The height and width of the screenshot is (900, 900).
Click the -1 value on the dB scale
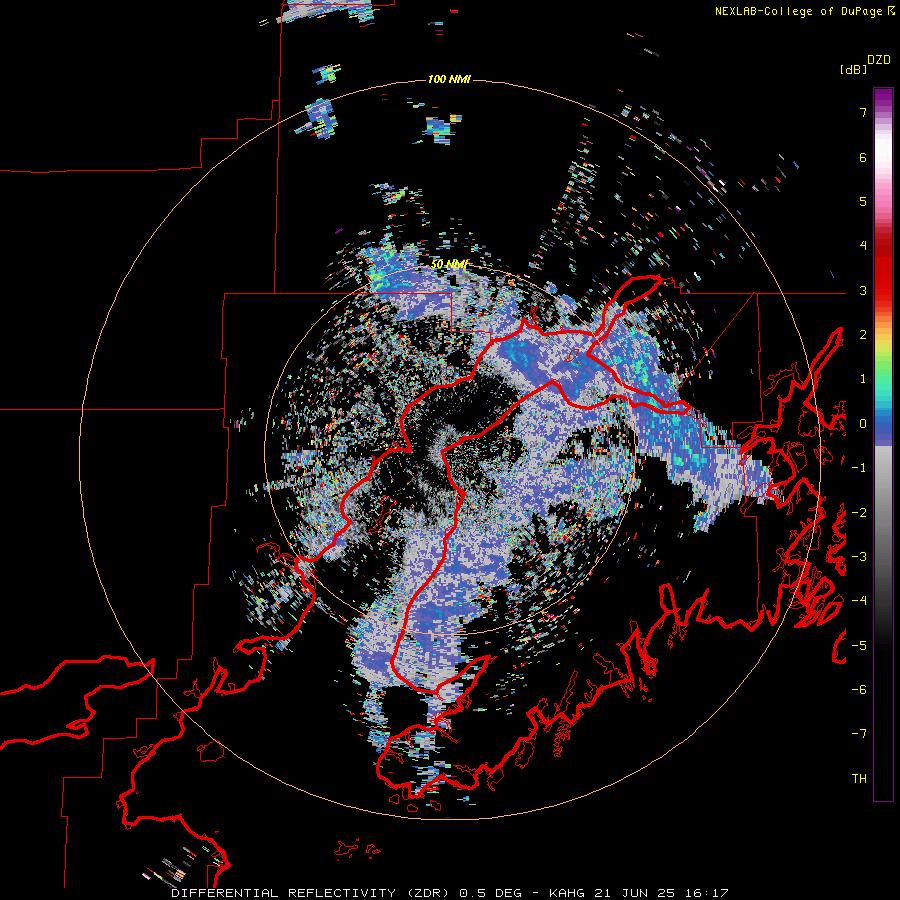(x=859, y=468)
